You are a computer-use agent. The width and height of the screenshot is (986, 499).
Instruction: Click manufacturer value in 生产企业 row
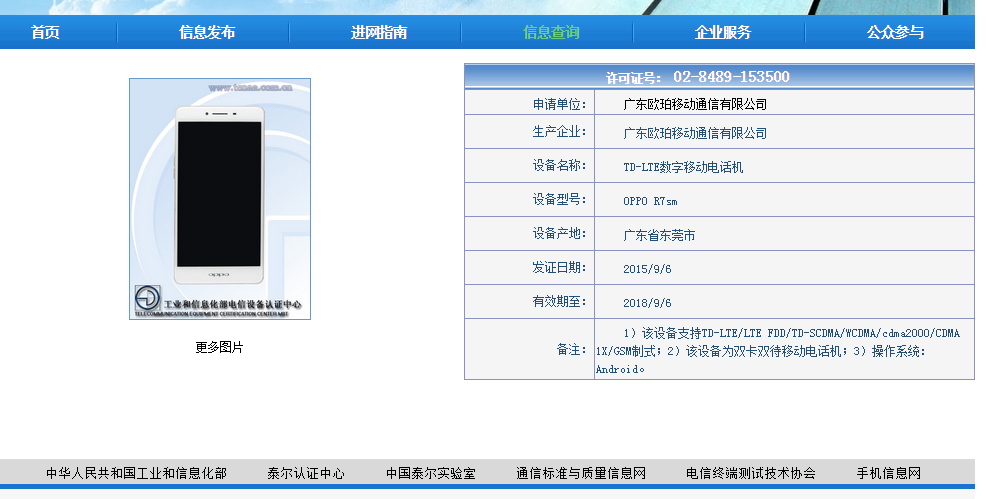coord(695,133)
